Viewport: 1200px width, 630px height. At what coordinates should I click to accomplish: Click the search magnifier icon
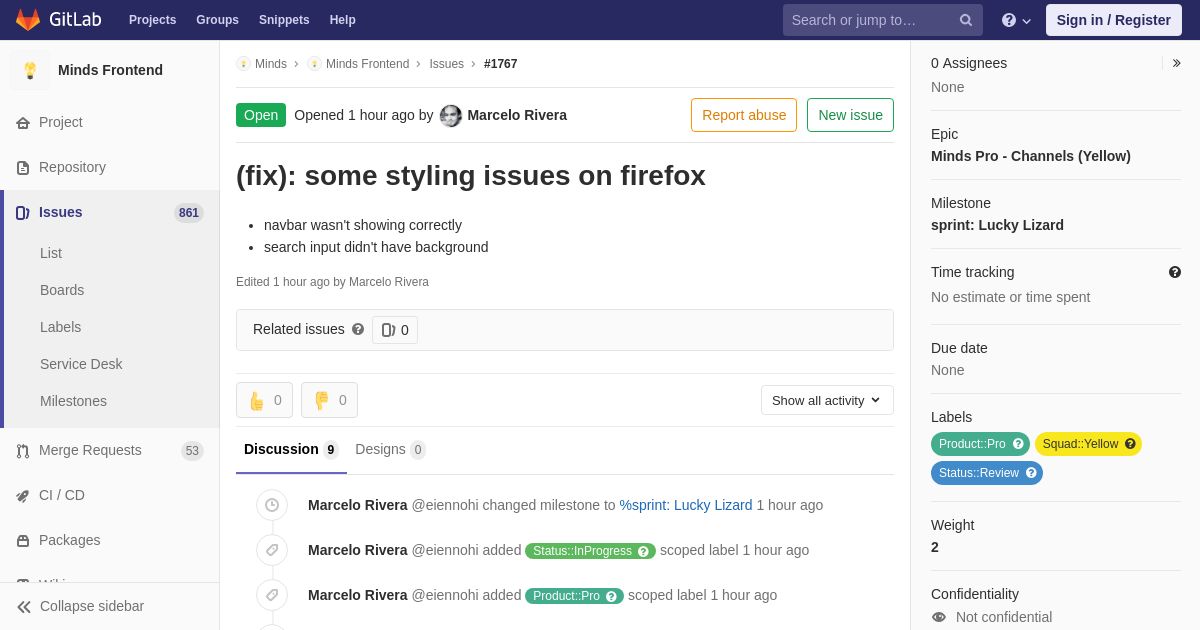(x=966, y=20)
